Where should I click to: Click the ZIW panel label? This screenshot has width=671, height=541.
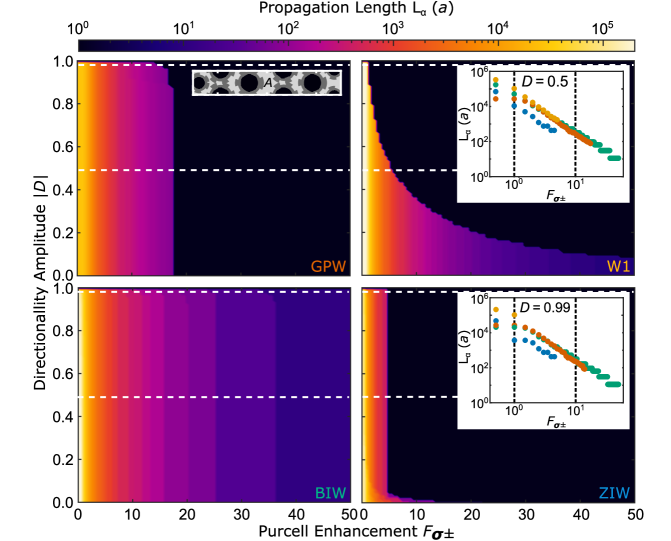pyautogui.click(x=615, y=493)
